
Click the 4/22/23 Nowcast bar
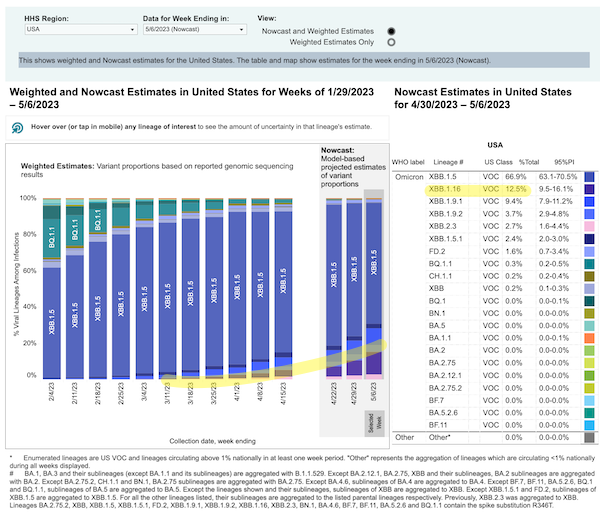334,289
